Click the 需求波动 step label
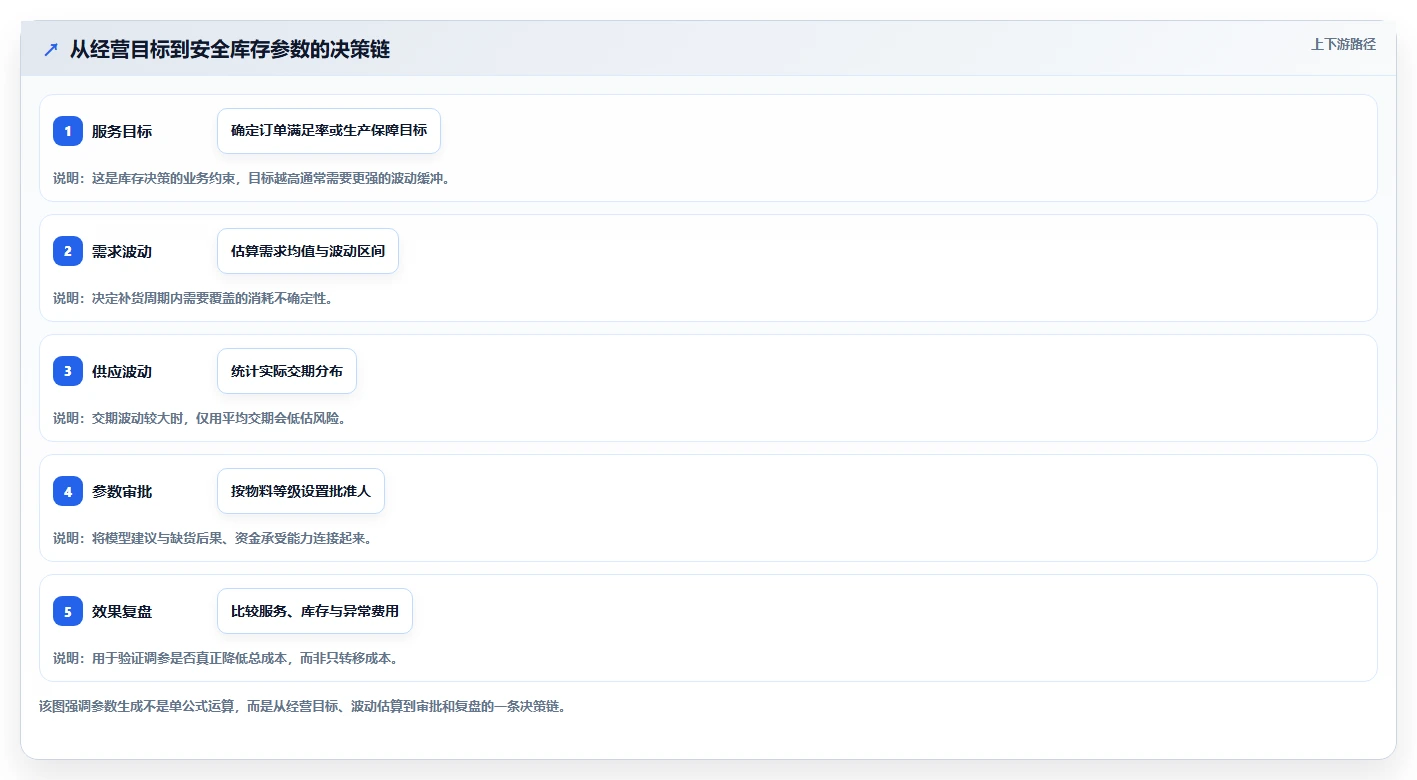1417x780 pixels. tap(122, 251)
